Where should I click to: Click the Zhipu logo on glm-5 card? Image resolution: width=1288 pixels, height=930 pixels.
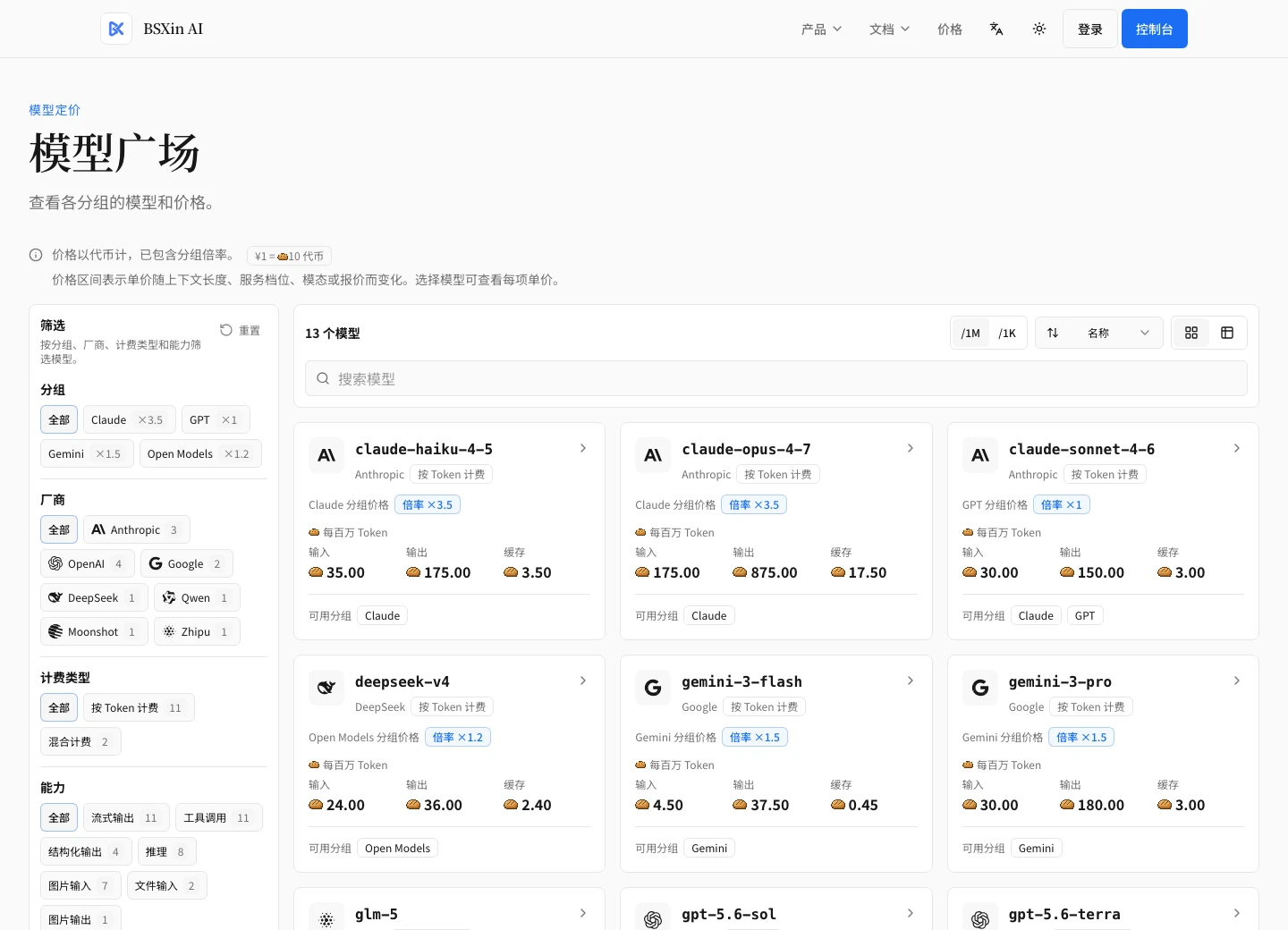pos(326,918)
